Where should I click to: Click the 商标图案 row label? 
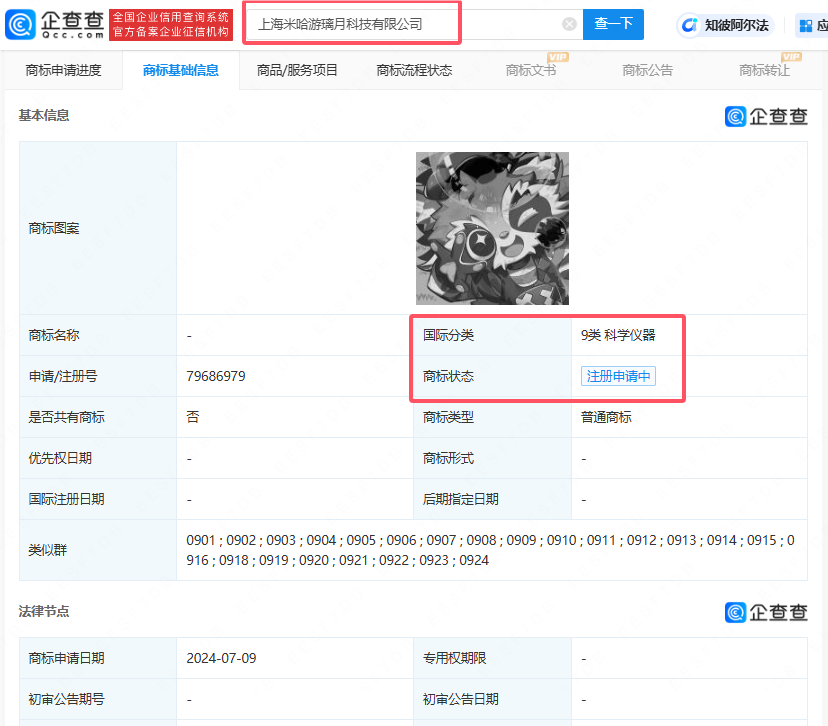[x=54, y=228]
